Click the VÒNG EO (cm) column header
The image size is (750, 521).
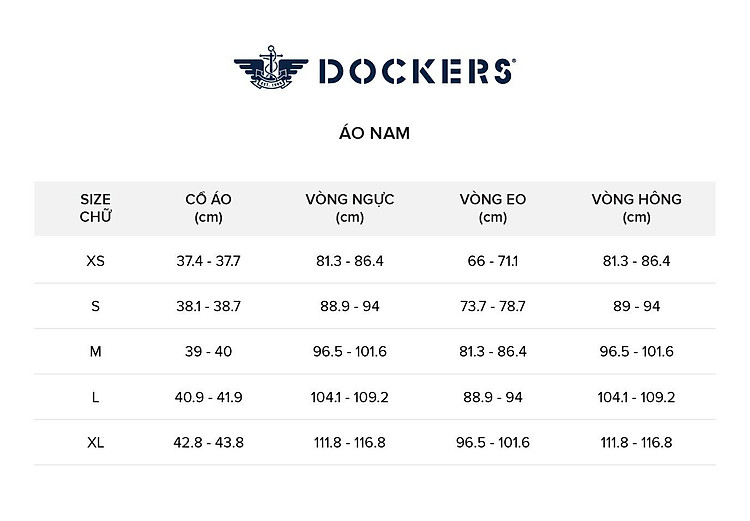[493, 208]
